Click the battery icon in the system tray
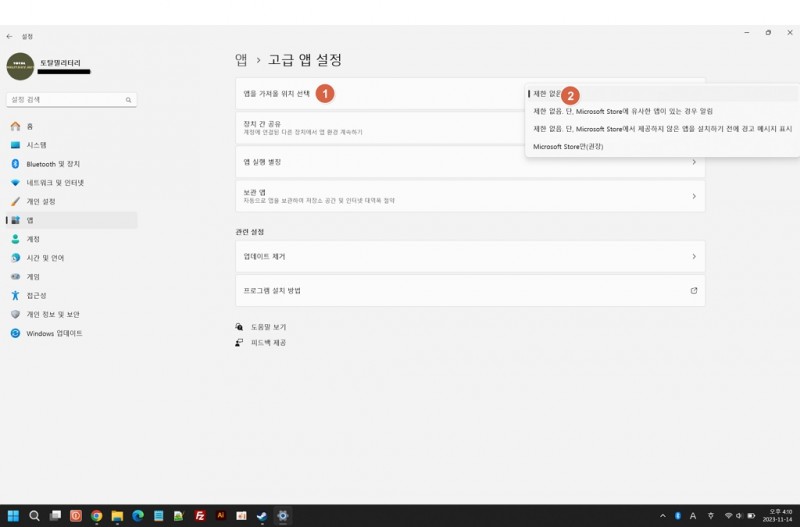The image size is (800, 527). click(751, 516)
